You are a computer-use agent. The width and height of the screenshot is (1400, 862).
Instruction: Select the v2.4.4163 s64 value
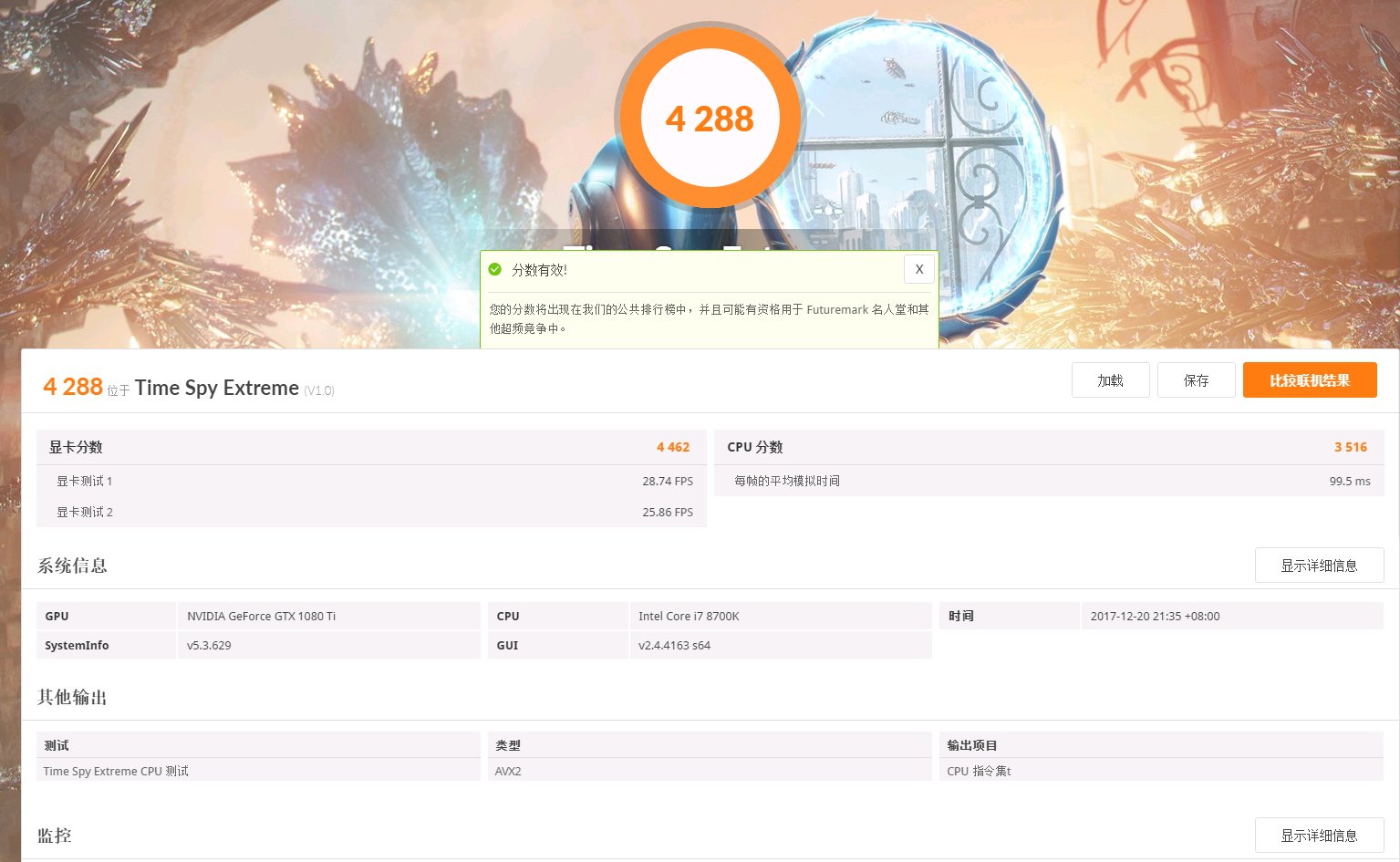674,645
